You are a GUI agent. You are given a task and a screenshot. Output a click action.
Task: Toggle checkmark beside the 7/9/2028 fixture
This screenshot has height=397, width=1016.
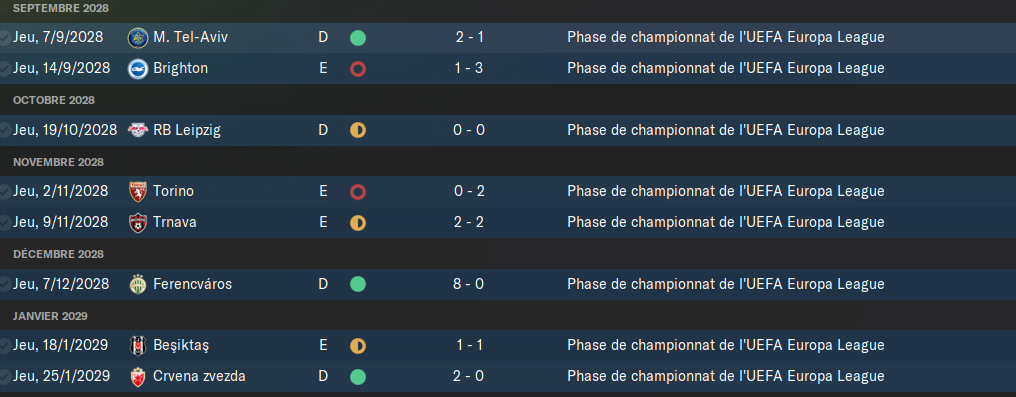point(5,38)
